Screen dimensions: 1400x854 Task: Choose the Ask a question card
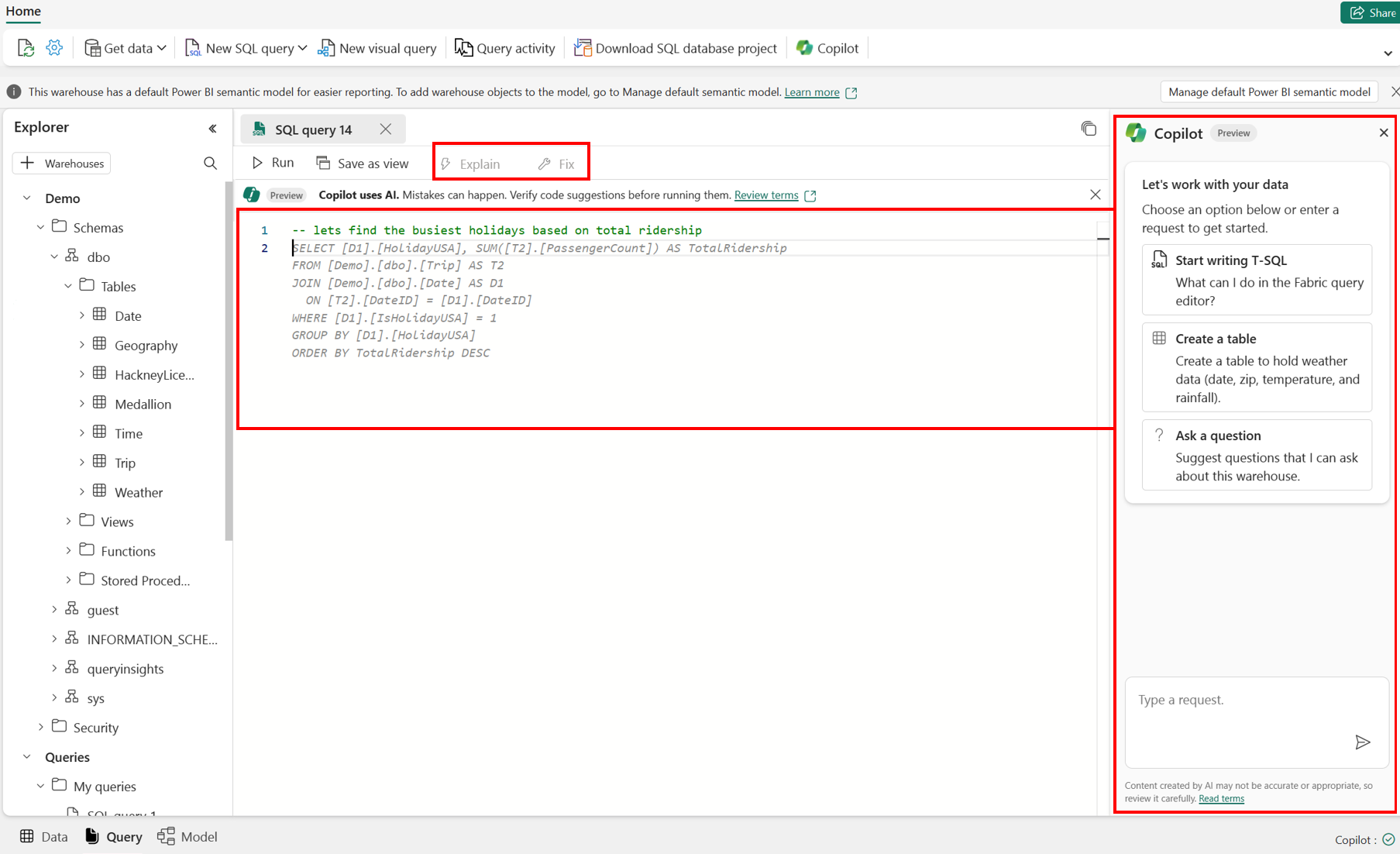[1257, 455]
